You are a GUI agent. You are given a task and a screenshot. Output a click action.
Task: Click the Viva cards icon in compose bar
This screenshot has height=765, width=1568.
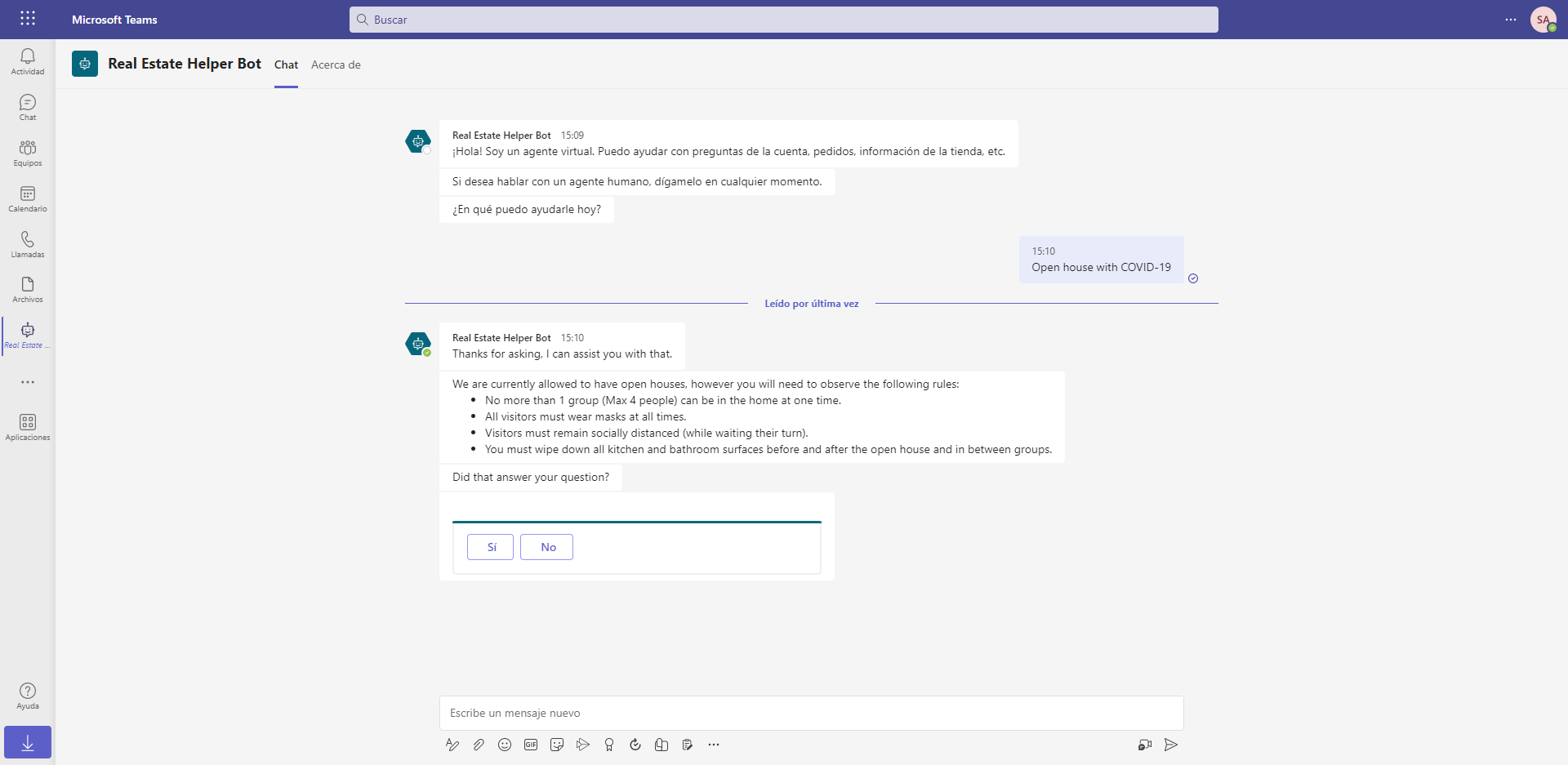tap(661, 745)
